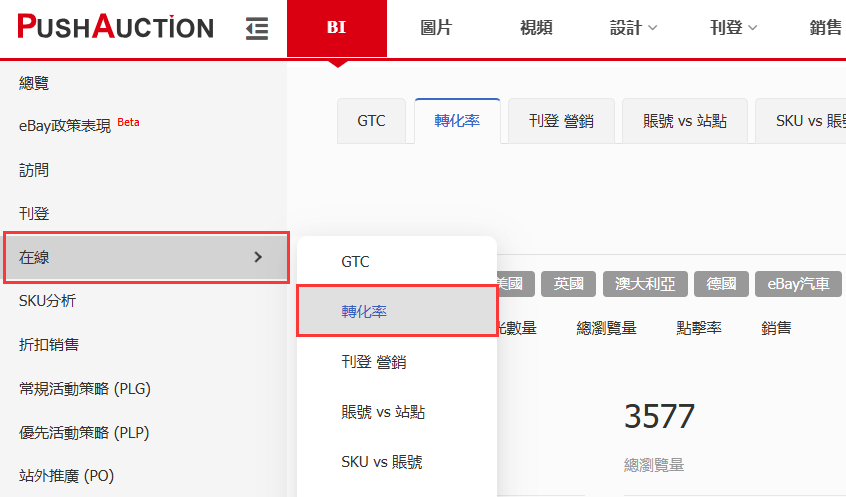The height and width of the screenshot is (497, 846).
Task: Collapse the sidebar with the menu fold icon
Action: pyautogui.click(x=257, y=28)
